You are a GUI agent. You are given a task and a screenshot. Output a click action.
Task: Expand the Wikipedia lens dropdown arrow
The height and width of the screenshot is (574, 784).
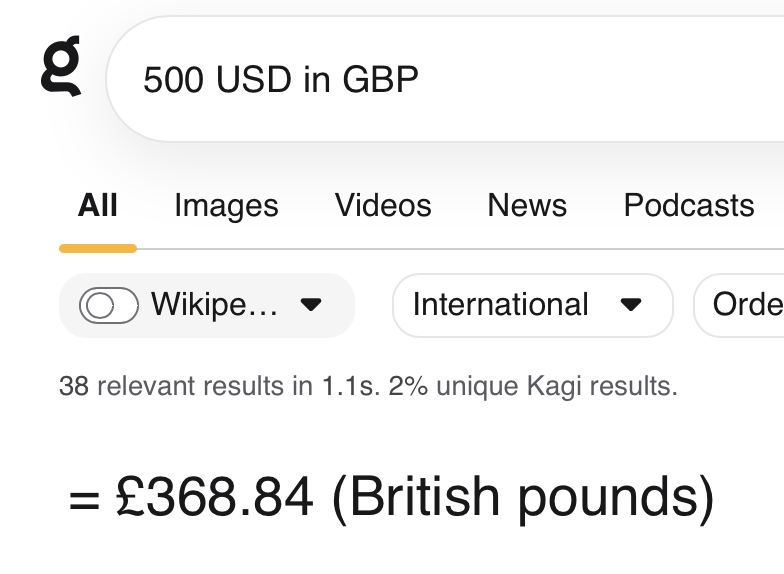(x=311, y=305)
